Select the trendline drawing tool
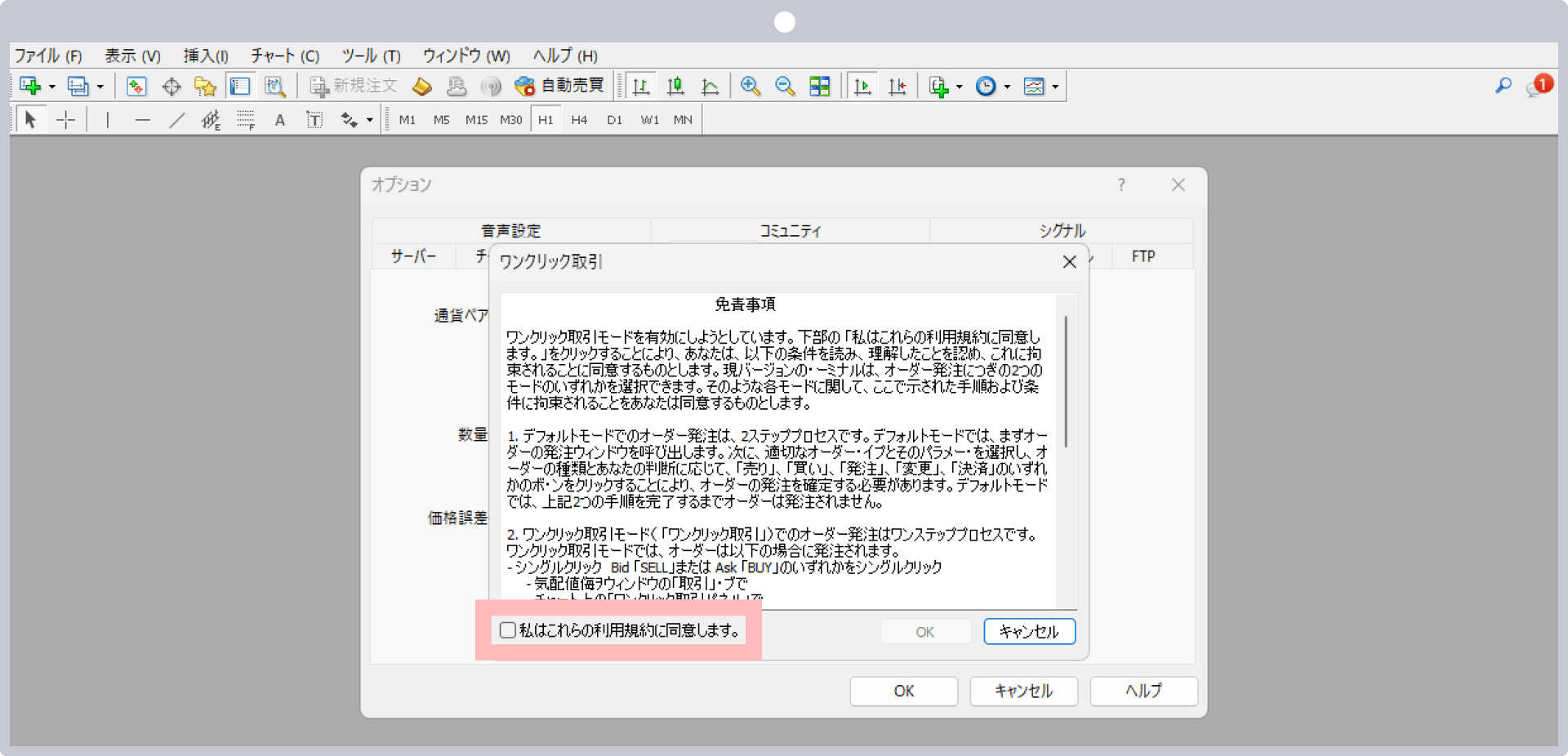This screenshot has width=1568, height=756. click(x=176, y=120)
